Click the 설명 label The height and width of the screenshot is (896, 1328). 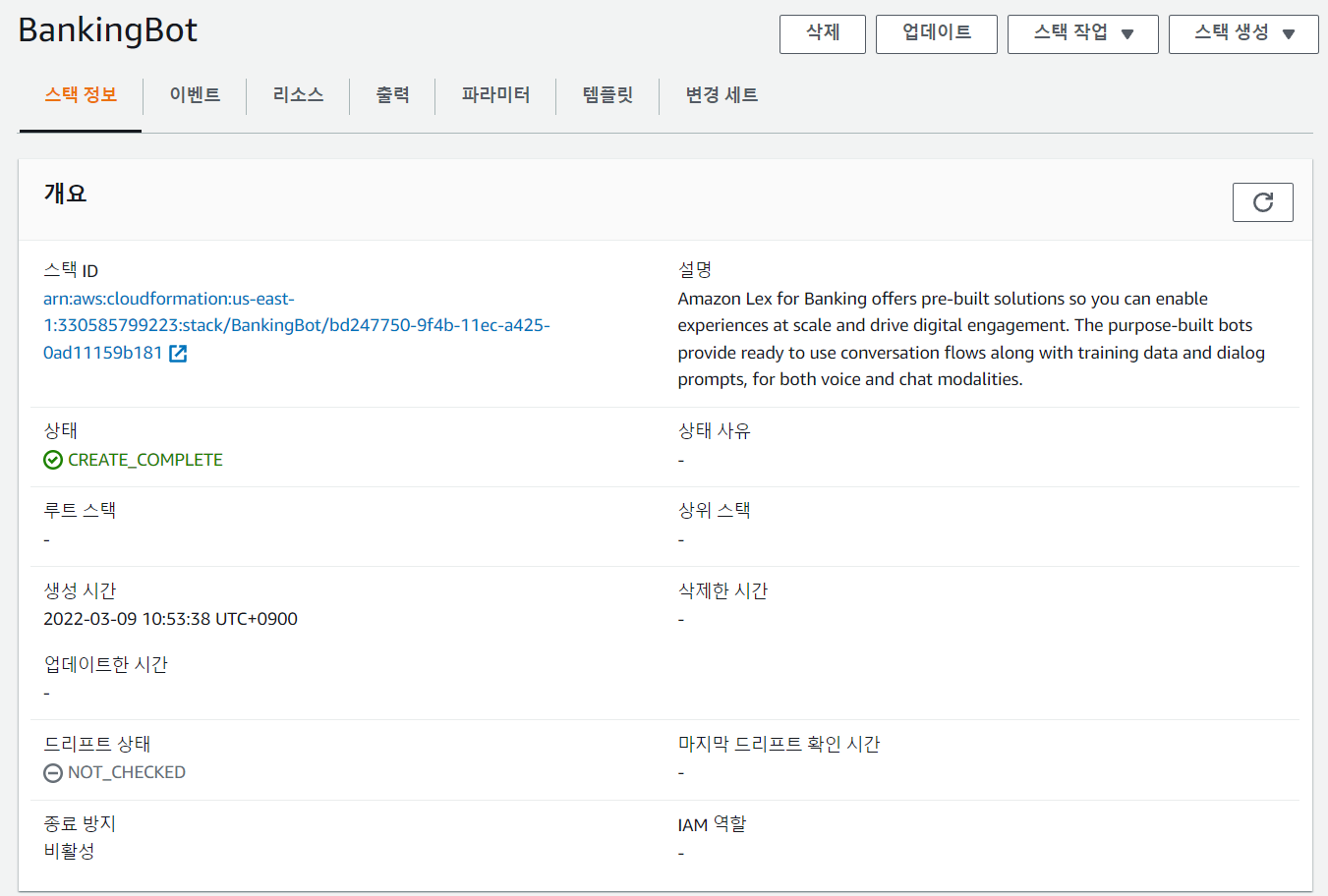695,269
